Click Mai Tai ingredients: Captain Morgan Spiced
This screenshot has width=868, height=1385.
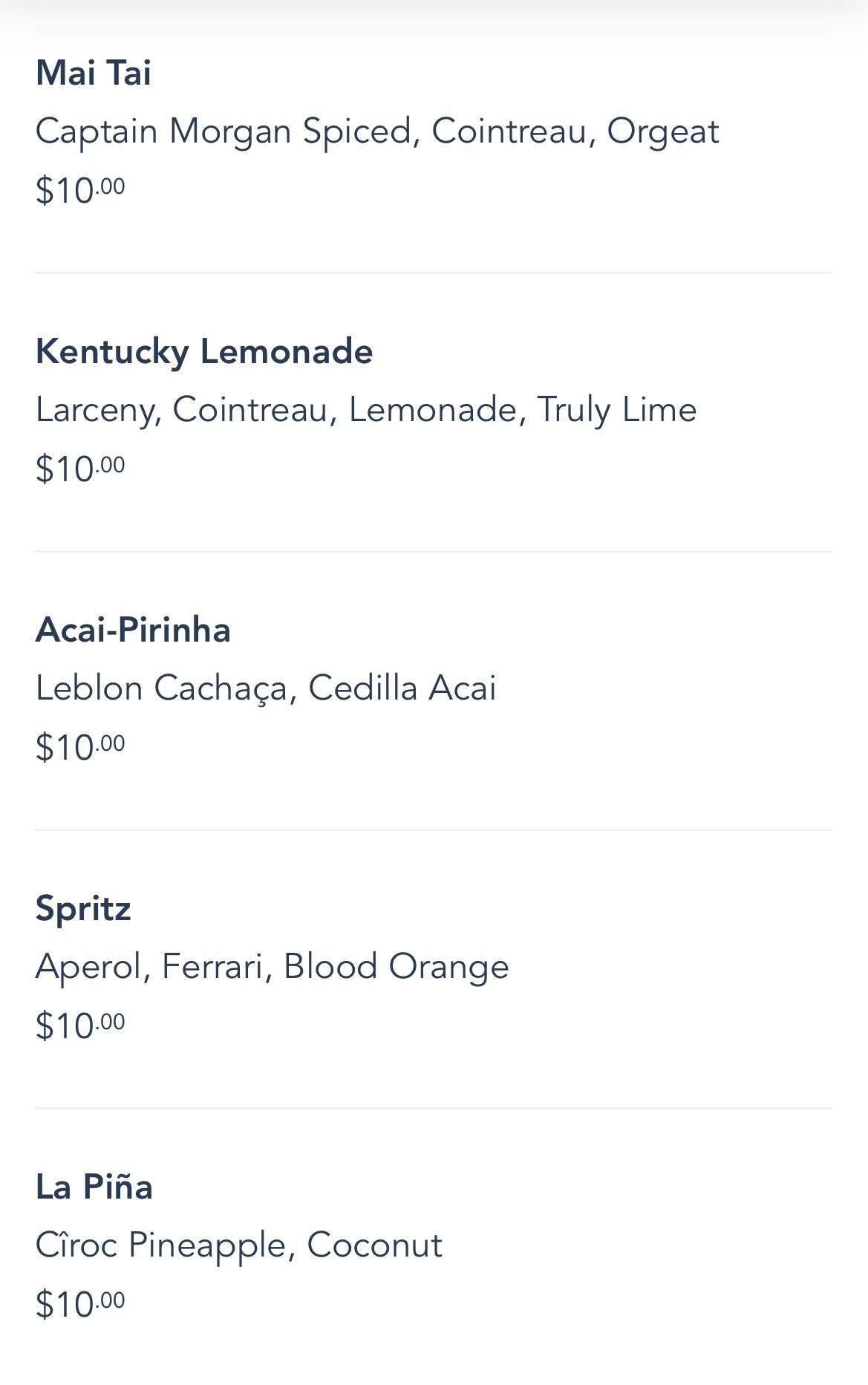pyautogui.click(x=223, y=131)
